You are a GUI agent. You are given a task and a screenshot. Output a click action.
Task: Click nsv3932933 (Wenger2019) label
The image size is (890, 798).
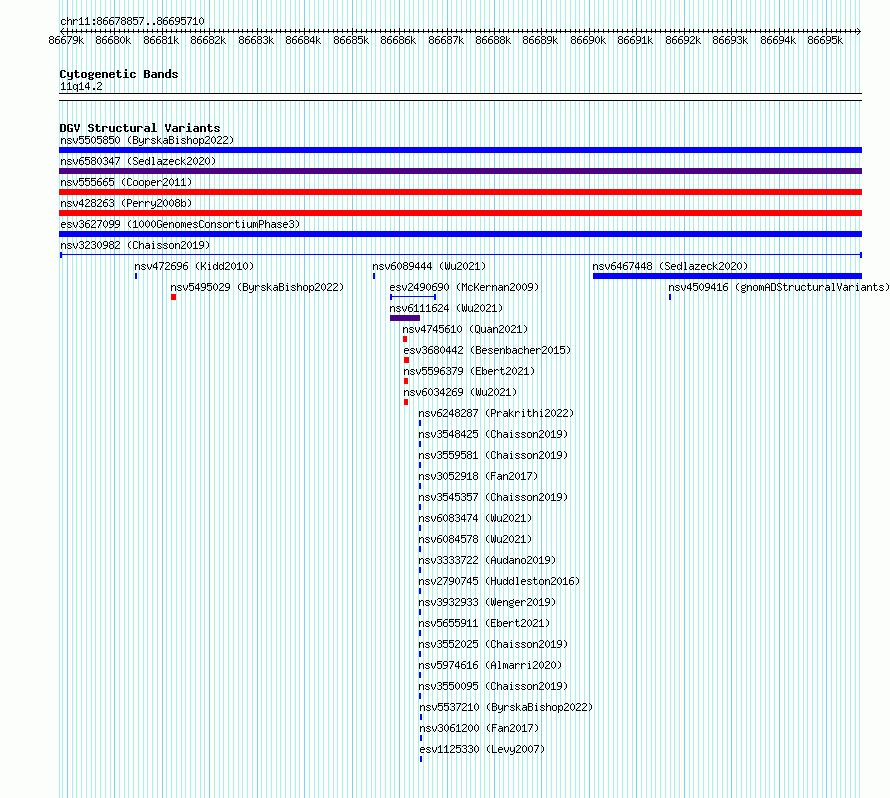point(487,602)
